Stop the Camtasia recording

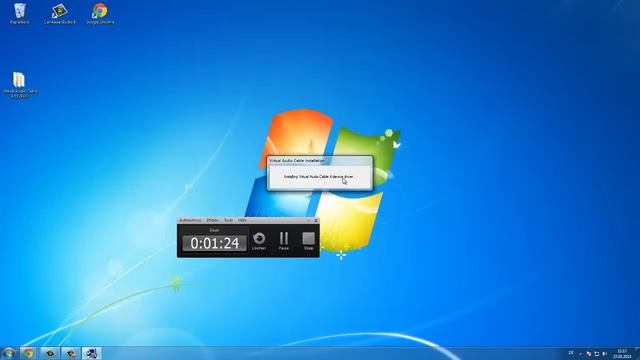[x=309, y=241]
